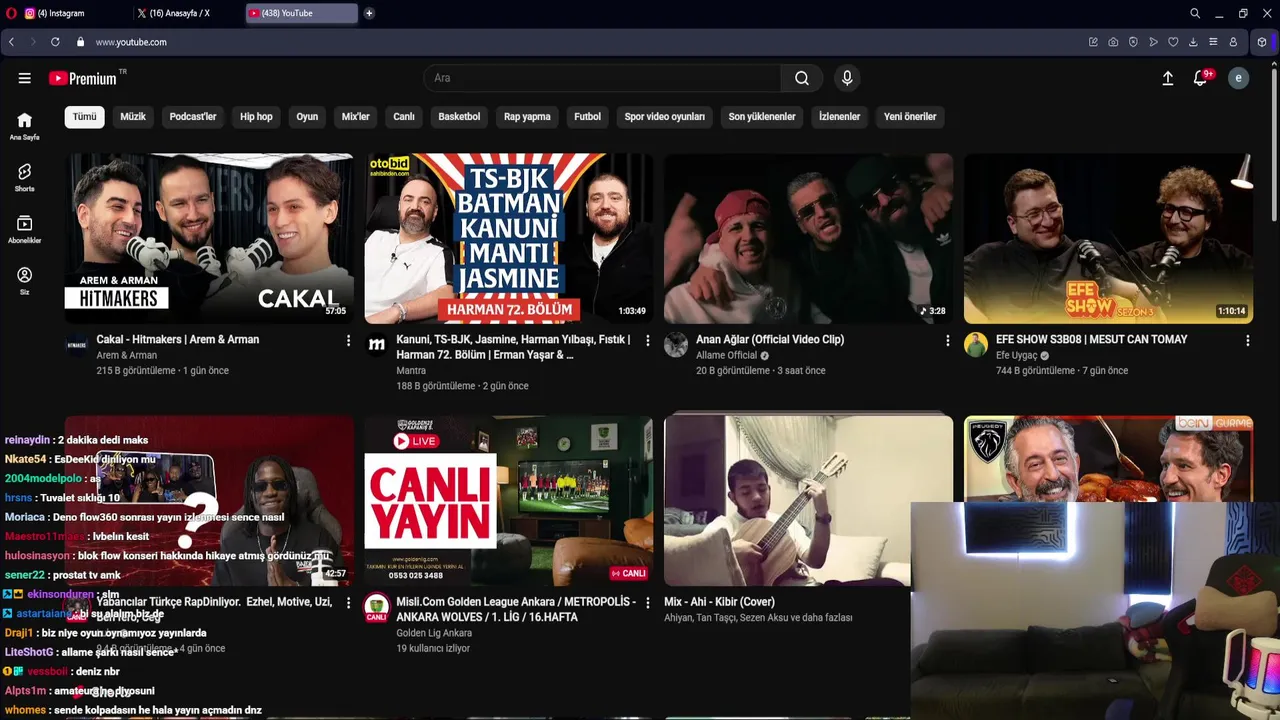The width and height of the screenshot is (1280, 720).
Task: Click the YouTube search input field
Action: (x=603, y=78)
